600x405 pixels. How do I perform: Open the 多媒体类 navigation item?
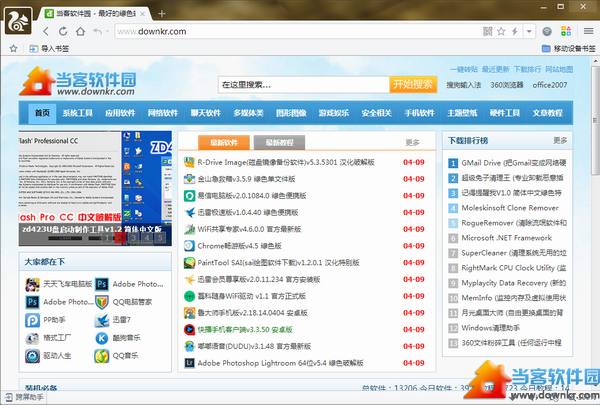[x=248, y=113]
